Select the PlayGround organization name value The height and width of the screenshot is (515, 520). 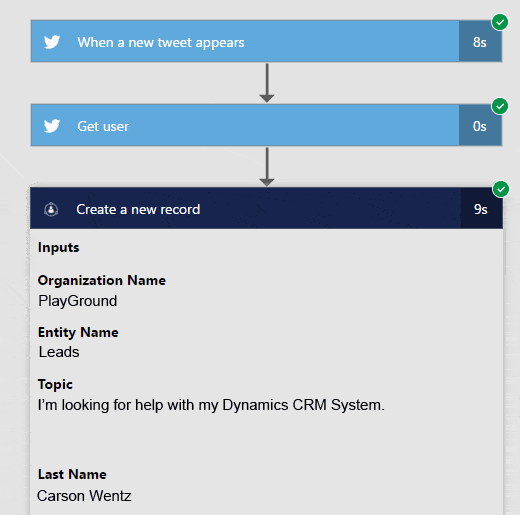click(78, 301)
